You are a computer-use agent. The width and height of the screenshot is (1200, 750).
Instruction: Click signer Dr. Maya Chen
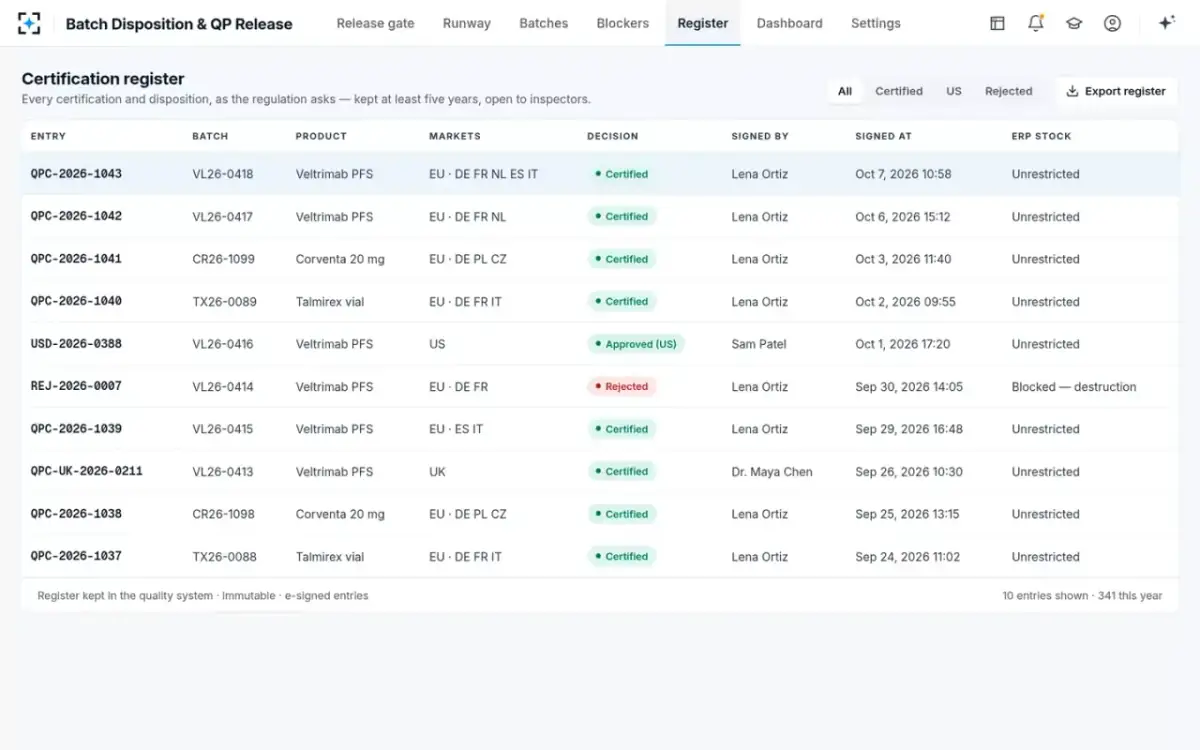(x=772, y=471)
